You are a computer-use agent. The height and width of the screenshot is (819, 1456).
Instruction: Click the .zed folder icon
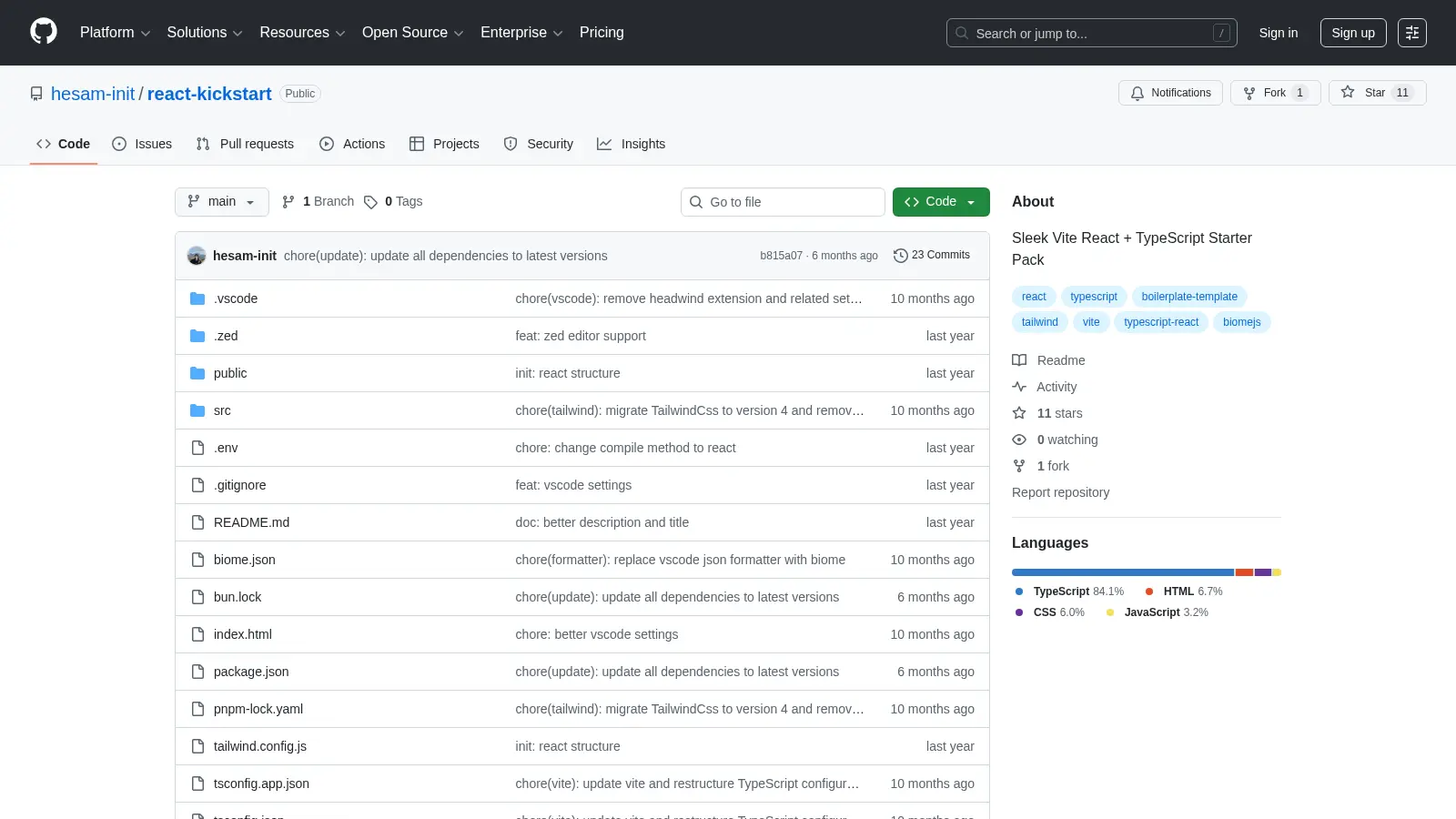click(x=197, y=336)
